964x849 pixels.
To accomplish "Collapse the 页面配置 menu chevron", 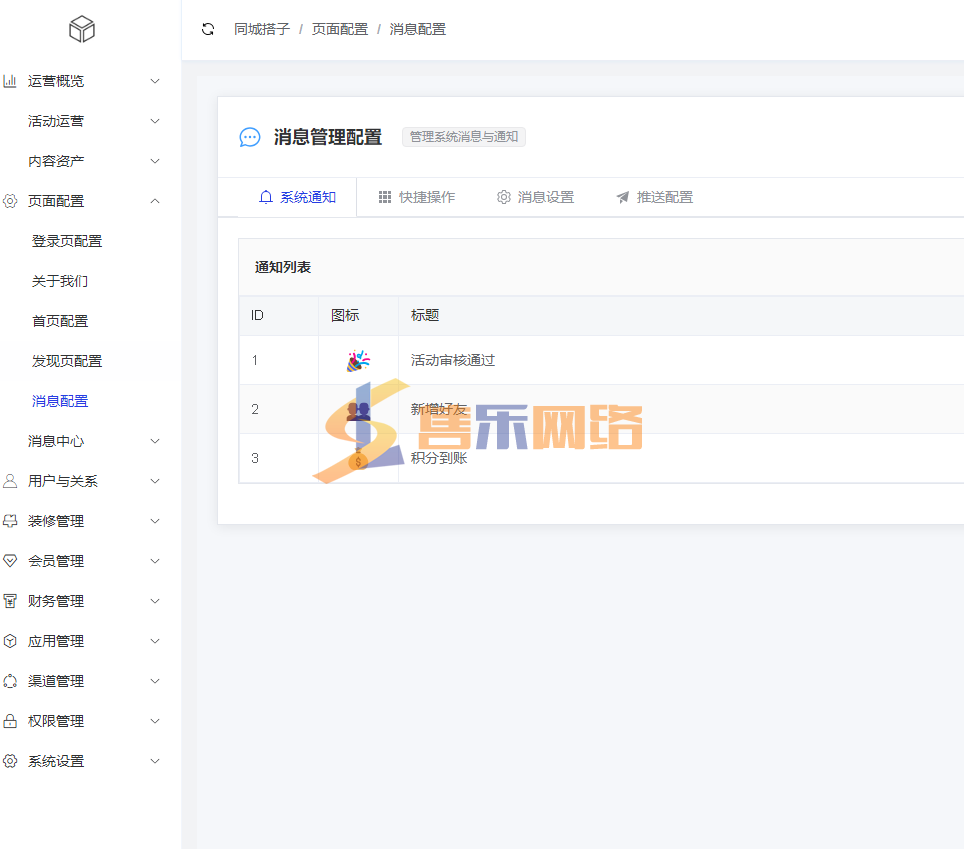I will (x=155, y=201).
